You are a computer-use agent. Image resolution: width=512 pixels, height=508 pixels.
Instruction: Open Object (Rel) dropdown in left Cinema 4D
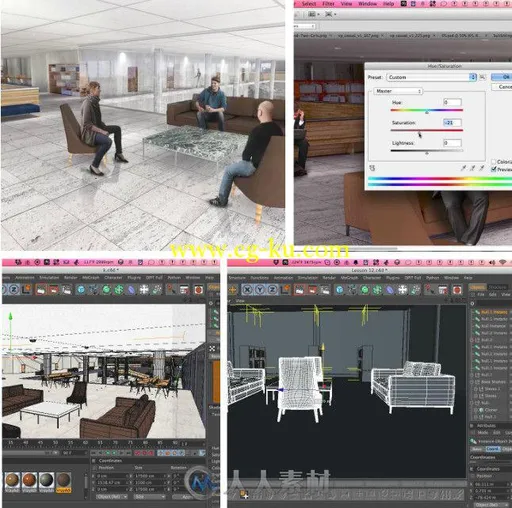point(111,497)
